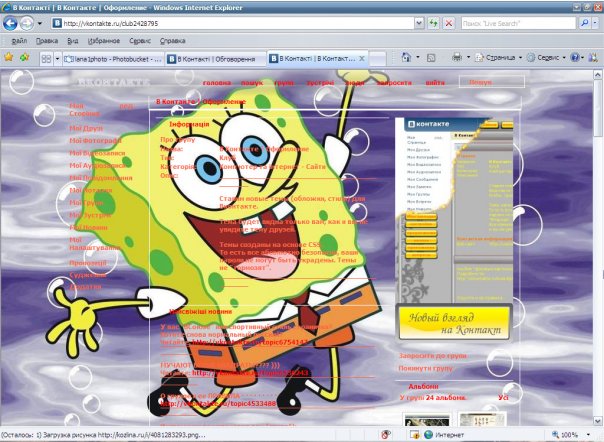Click the vertical scrollbar up arrow
The height and width of the screenshot is (442, 604).
598,74
